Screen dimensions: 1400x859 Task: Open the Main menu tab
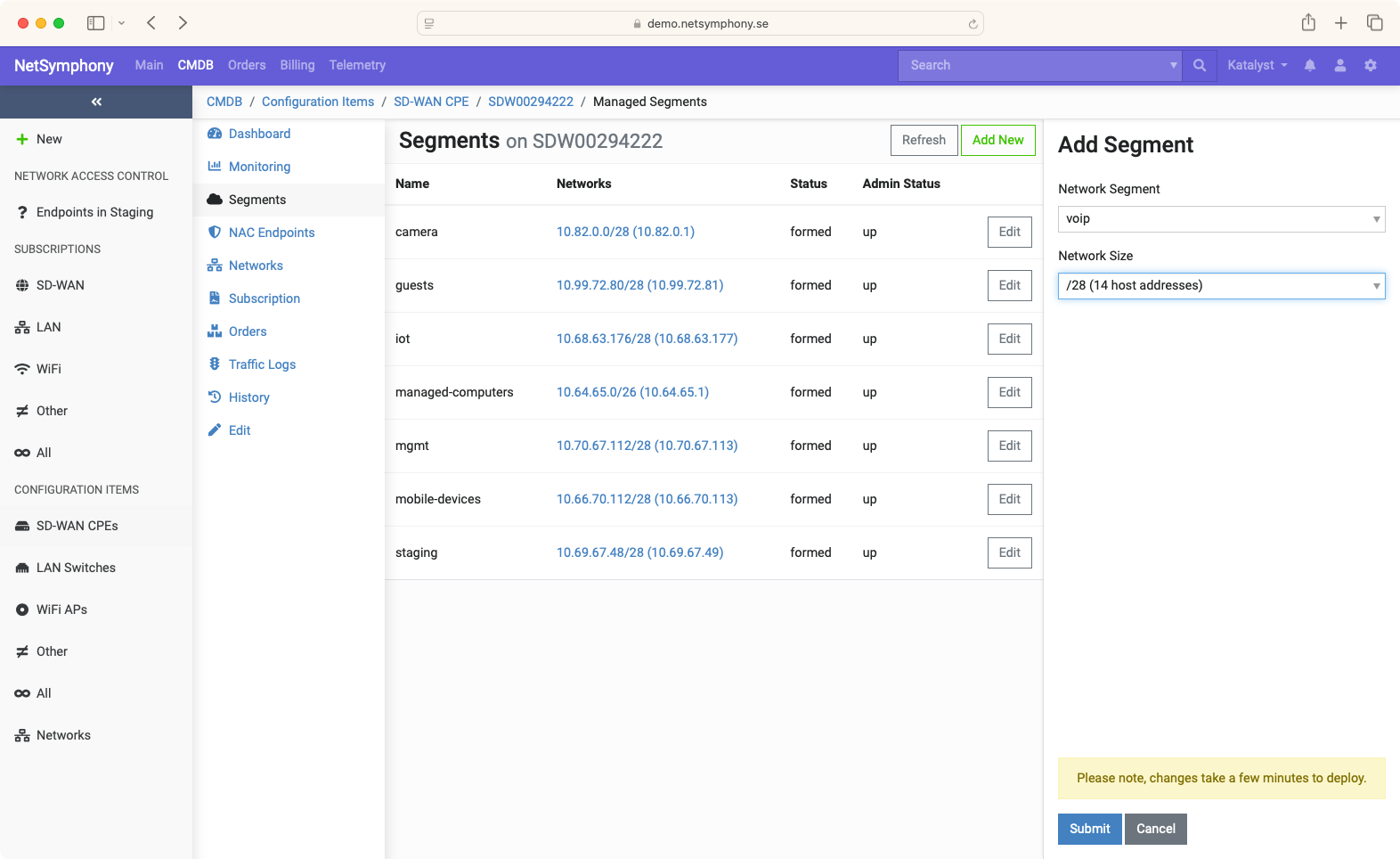[149, 65]
